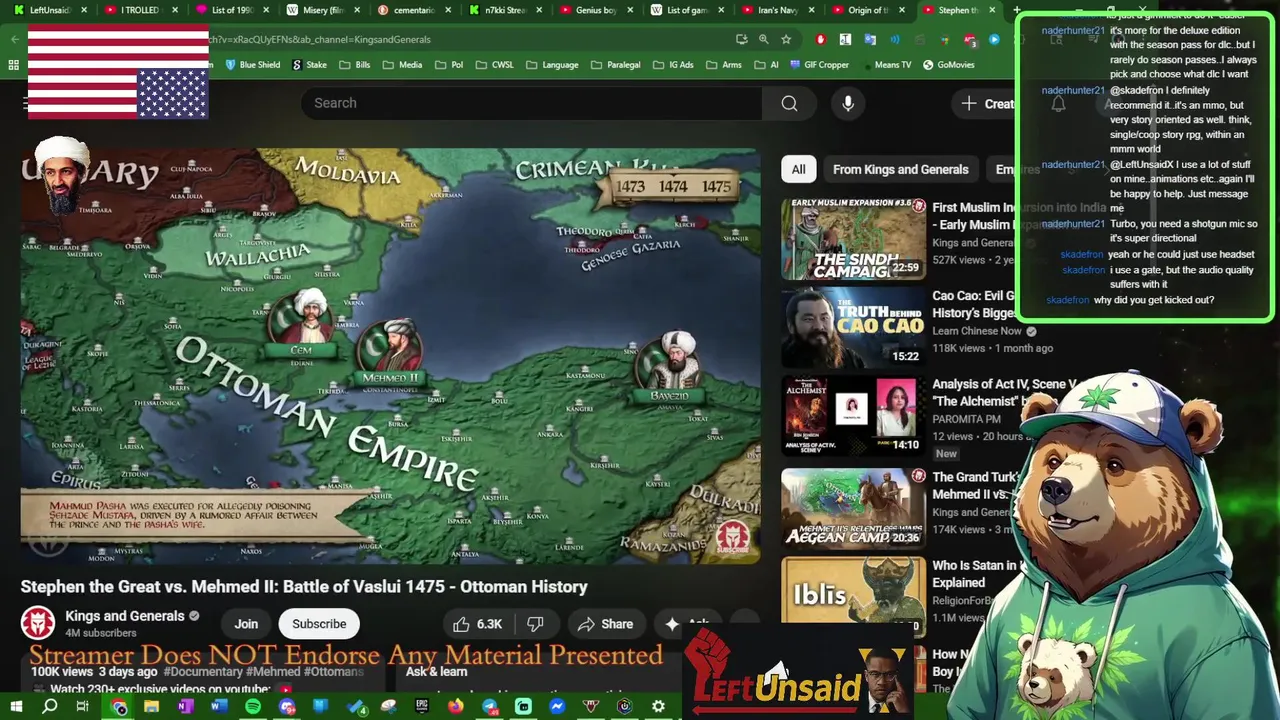Image resolution: width=1280 pixels, height=720 pixels.
Task: Open the Stake bookmark
Action: 310,65
